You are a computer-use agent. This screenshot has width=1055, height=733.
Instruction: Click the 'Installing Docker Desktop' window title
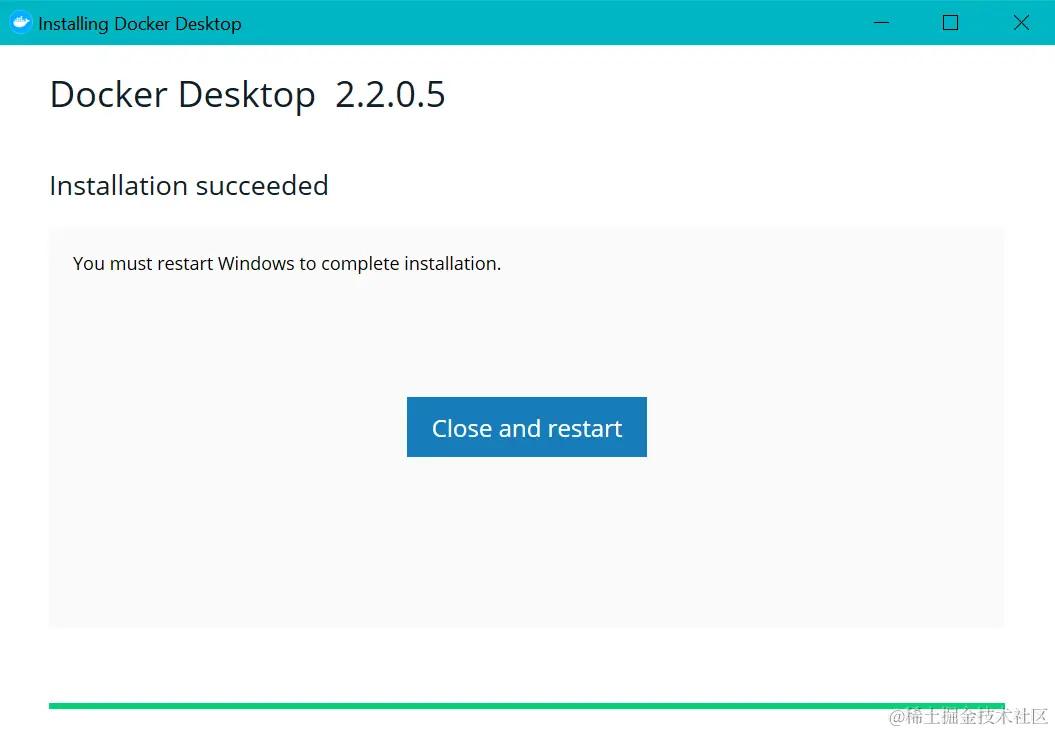(140, 24)
